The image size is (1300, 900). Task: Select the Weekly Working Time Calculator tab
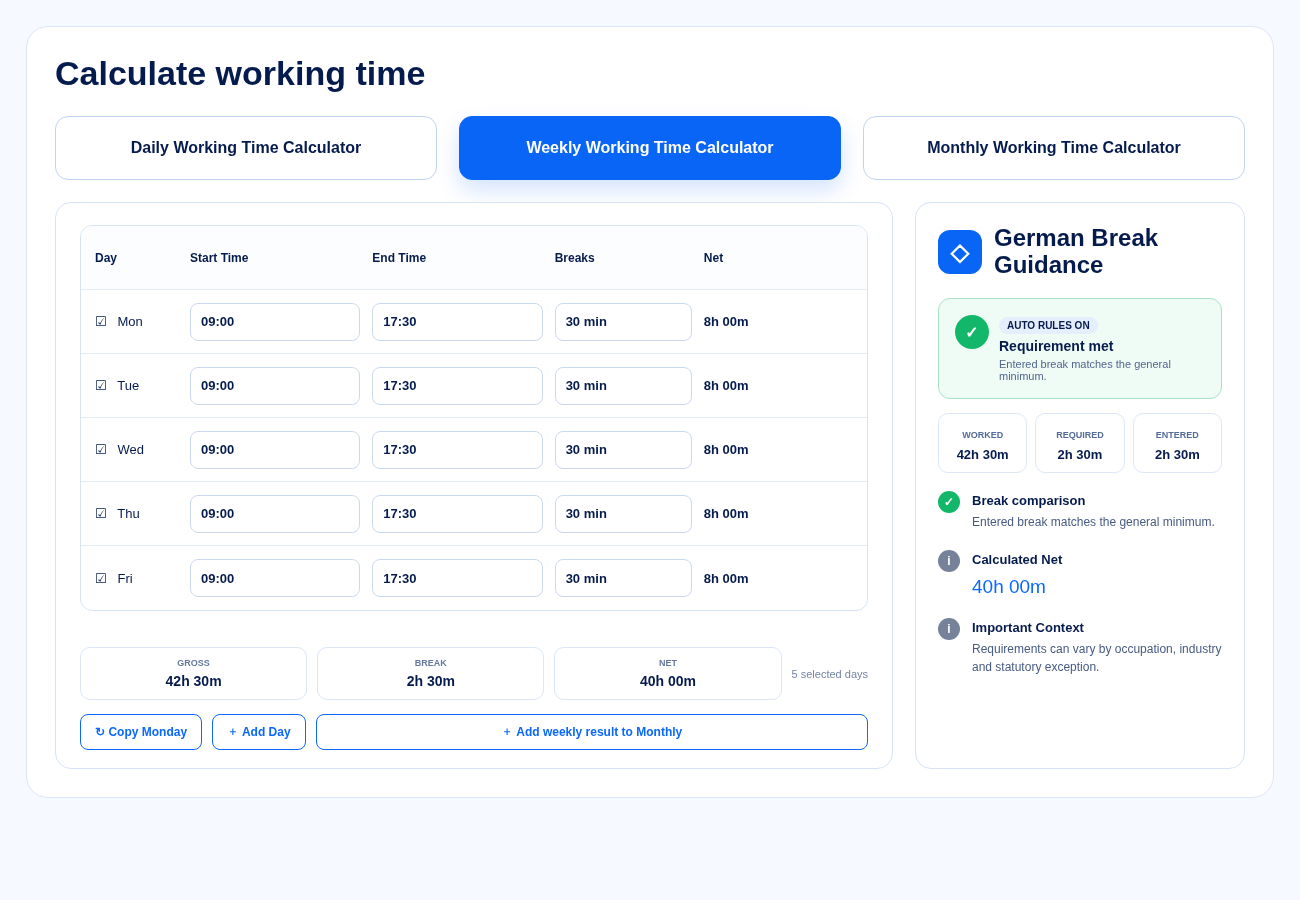tap(650, 148)
